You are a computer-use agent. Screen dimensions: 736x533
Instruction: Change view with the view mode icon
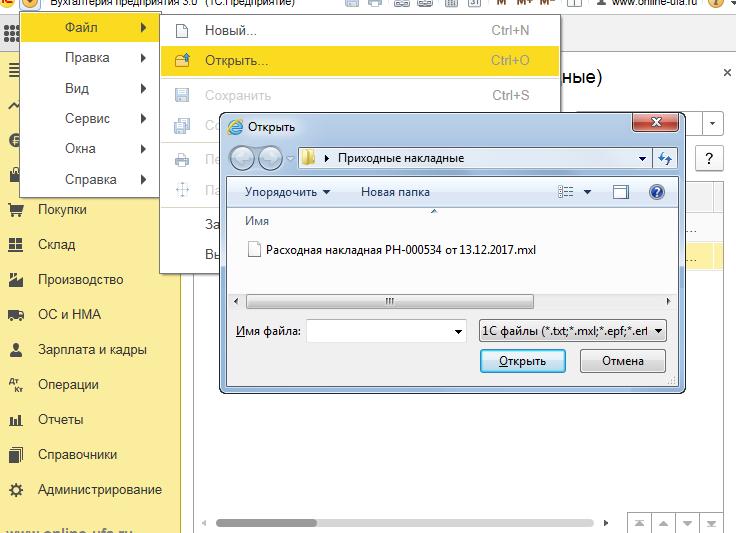tap(566, 191)
